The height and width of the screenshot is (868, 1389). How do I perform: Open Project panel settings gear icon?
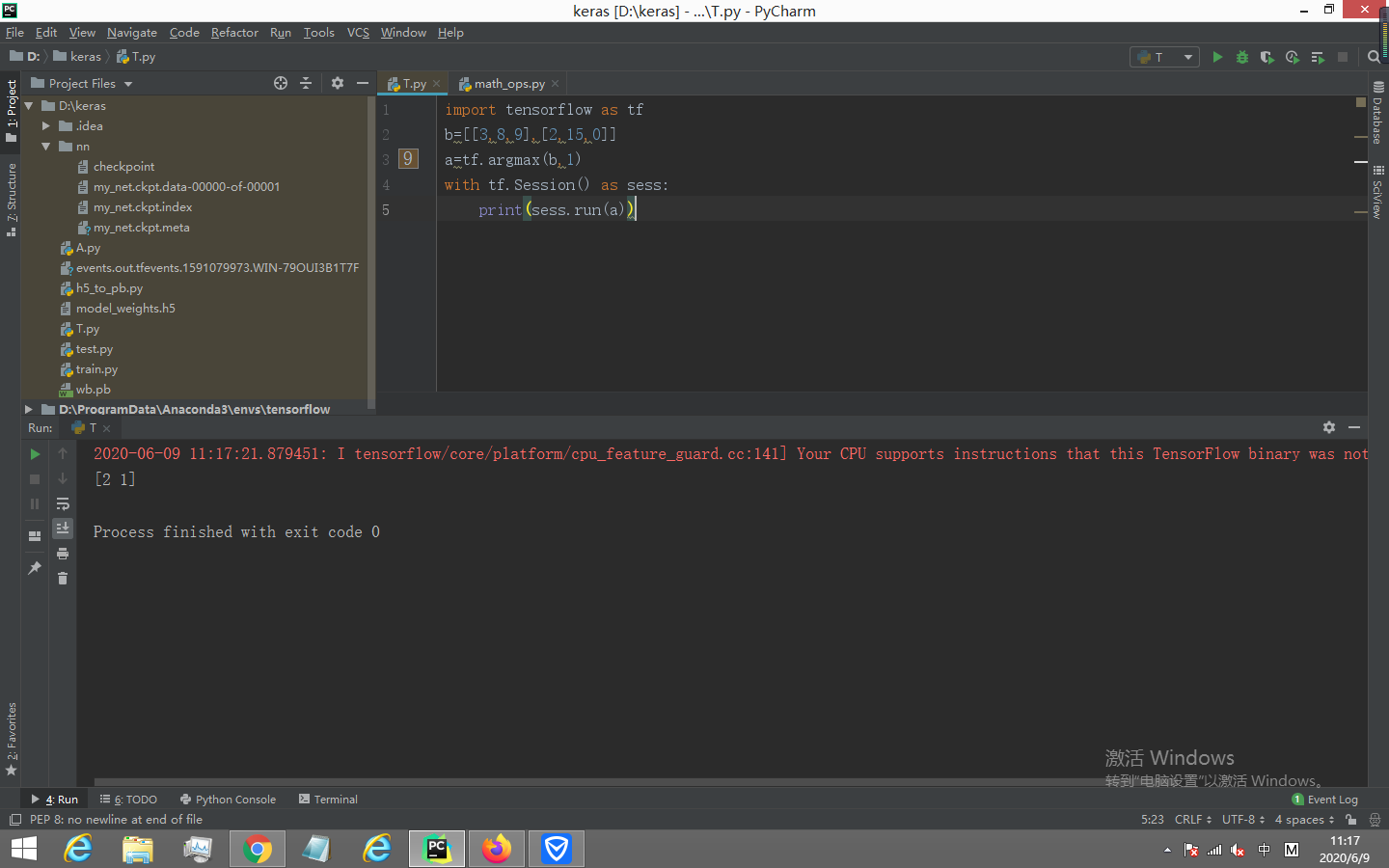(x=336, y=83)
